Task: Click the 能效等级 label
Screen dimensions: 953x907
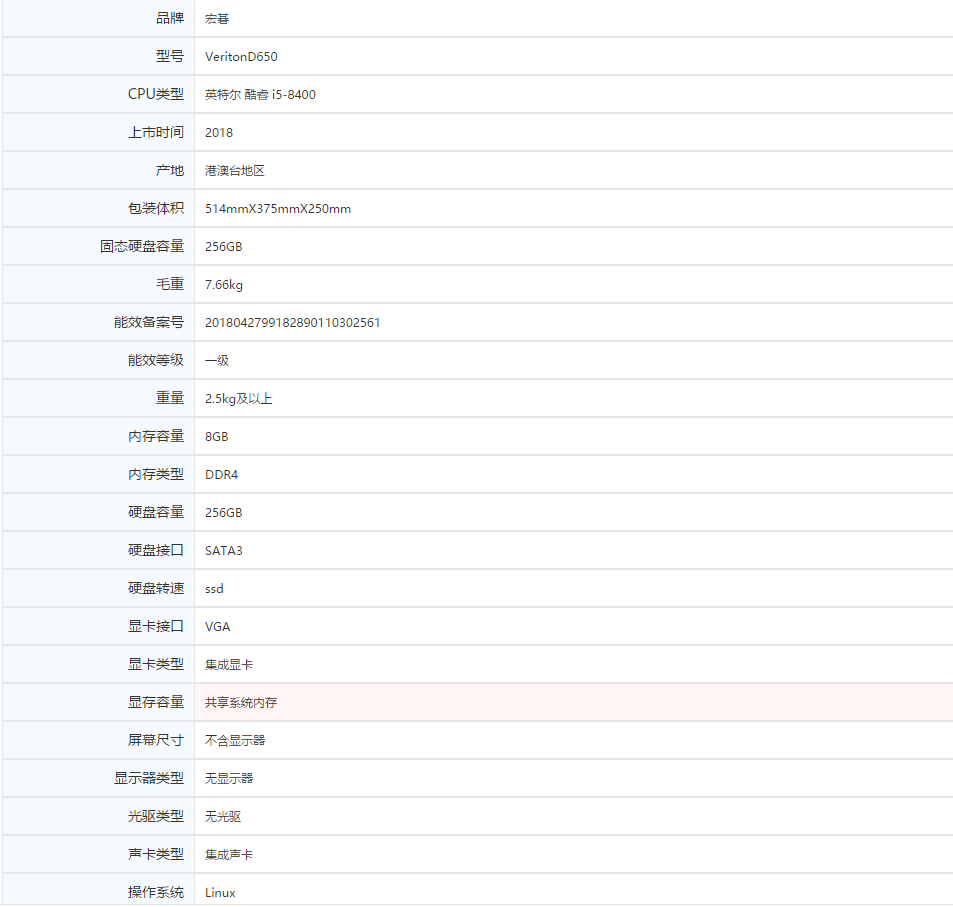Action: (156, 360)
